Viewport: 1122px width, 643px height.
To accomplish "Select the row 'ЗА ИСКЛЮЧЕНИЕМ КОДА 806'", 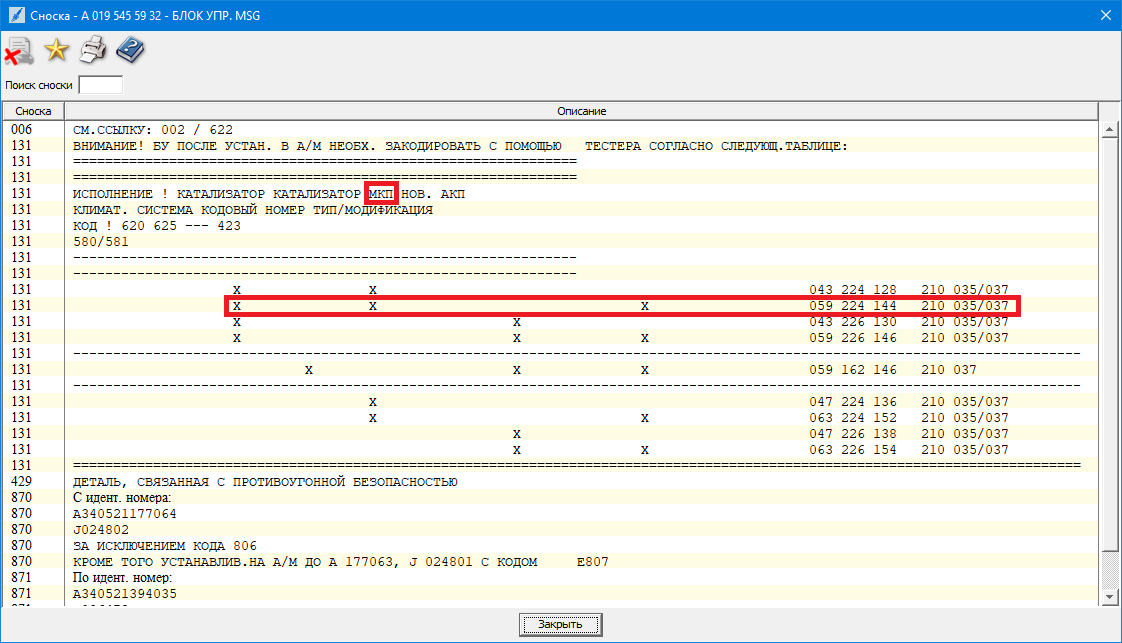I will (165, 546).
